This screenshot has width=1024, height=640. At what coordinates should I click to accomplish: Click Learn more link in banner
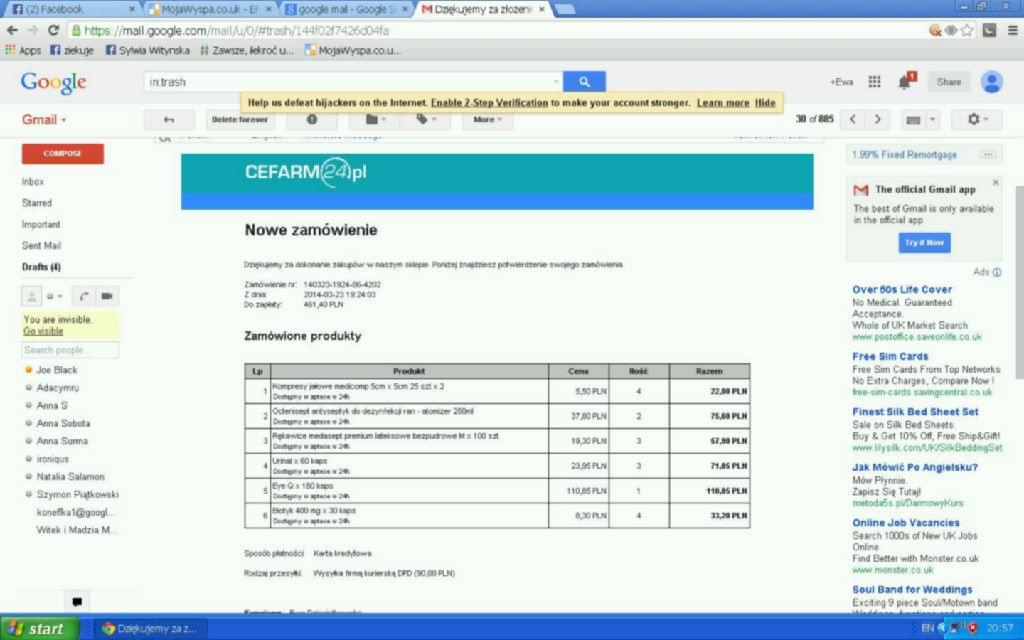[x=723, y=103]
